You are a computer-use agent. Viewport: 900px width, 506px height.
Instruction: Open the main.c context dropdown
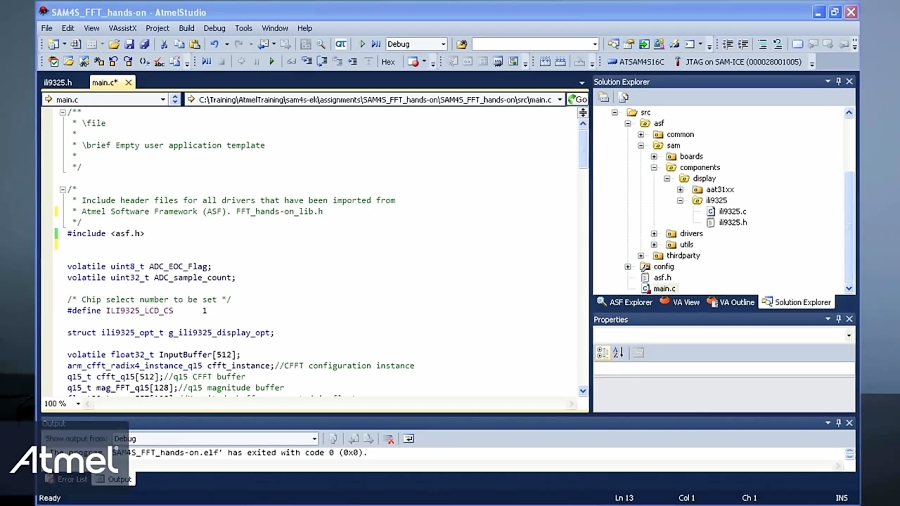163,99
